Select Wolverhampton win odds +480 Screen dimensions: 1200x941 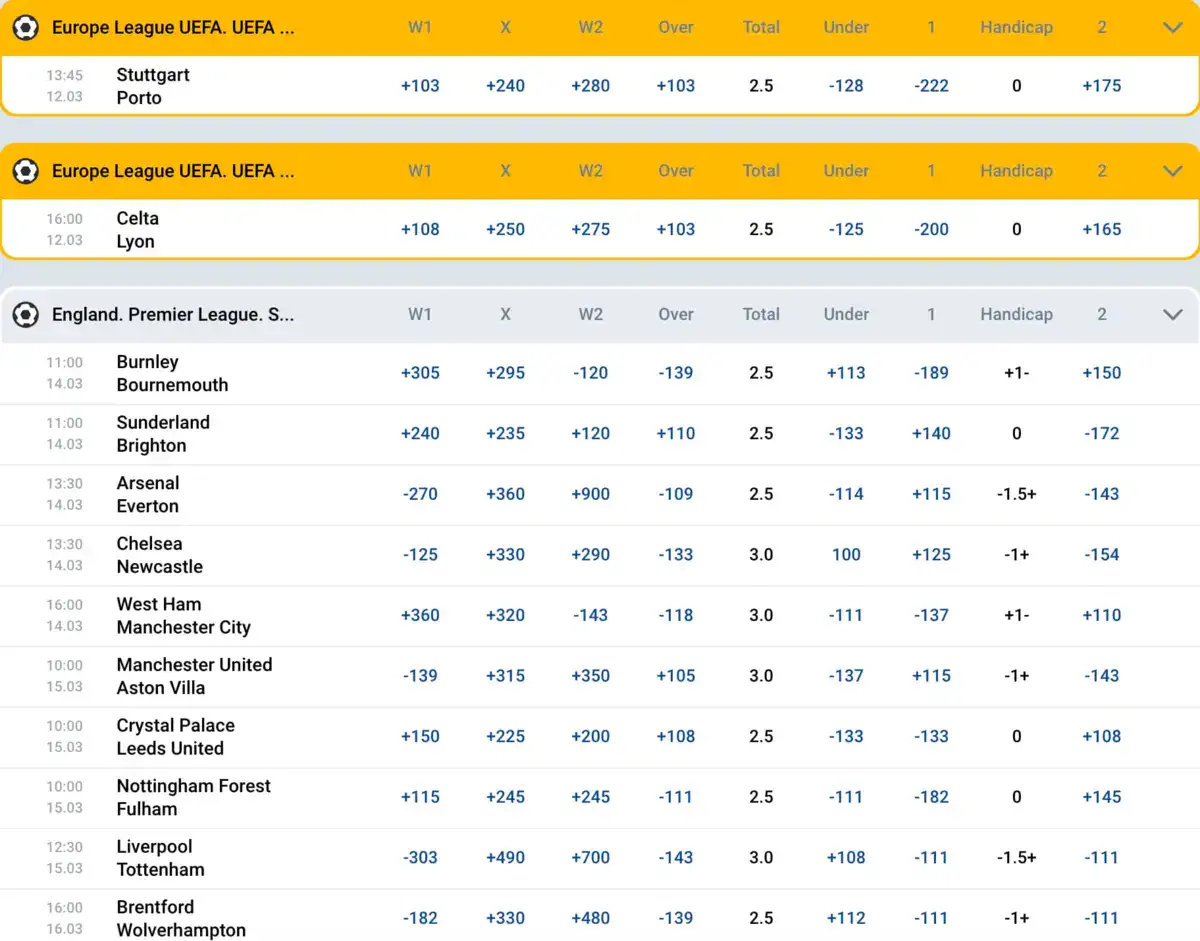(x=590, y=918)
